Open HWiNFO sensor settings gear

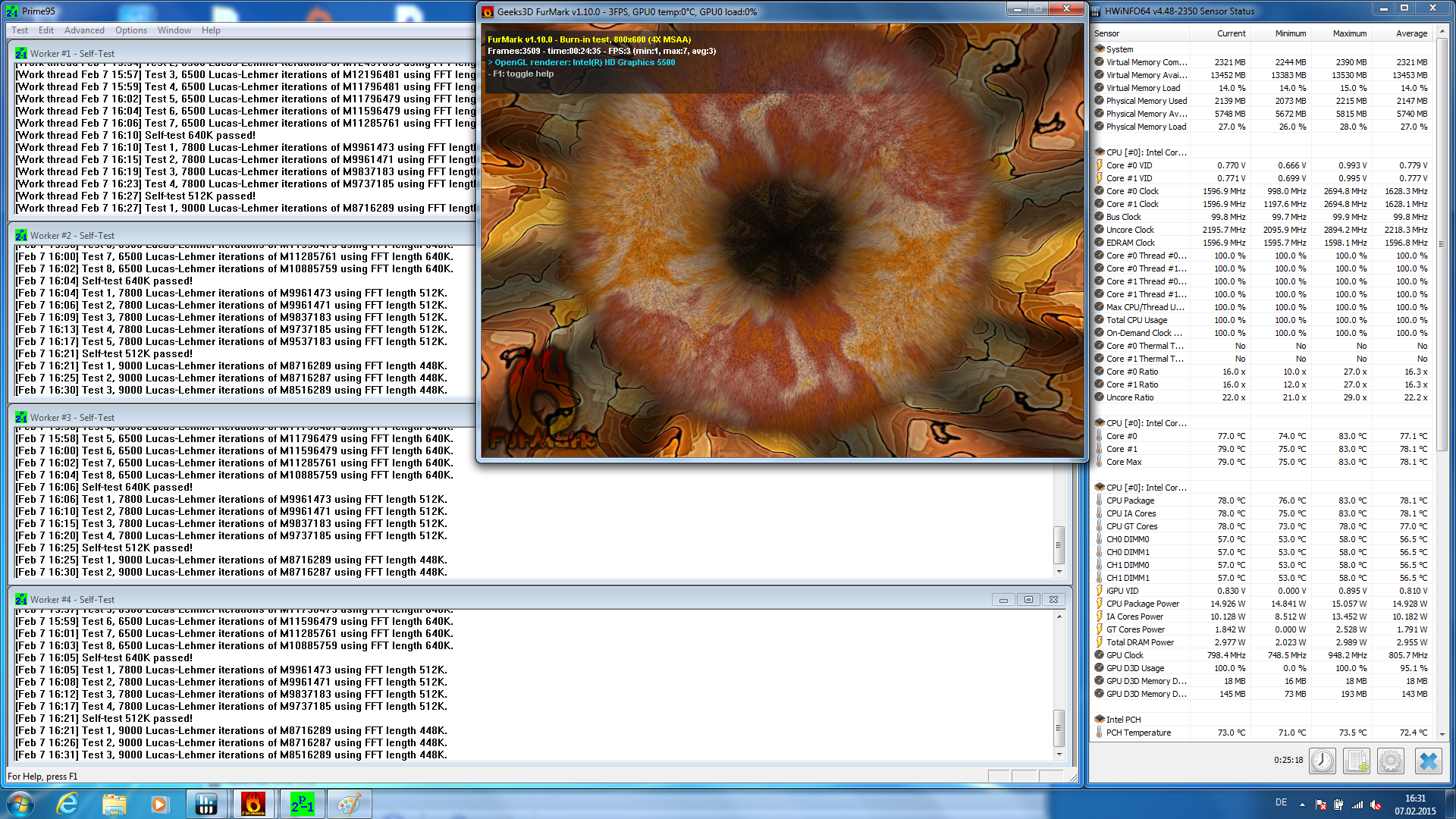point(1391,761)
